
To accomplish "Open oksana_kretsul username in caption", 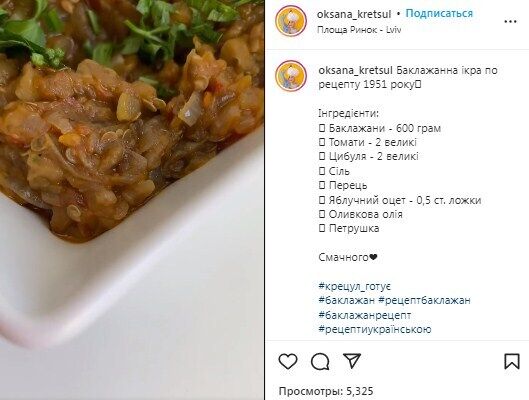I will [x=356, y=70].
